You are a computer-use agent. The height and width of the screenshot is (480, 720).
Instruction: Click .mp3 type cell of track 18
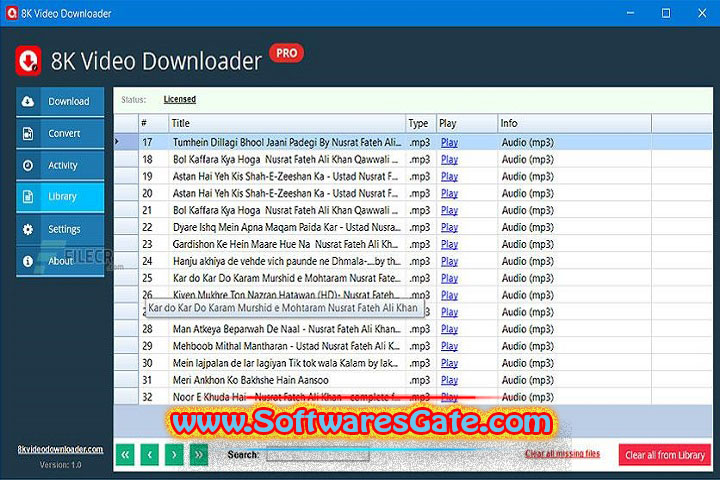coord(420,159)
